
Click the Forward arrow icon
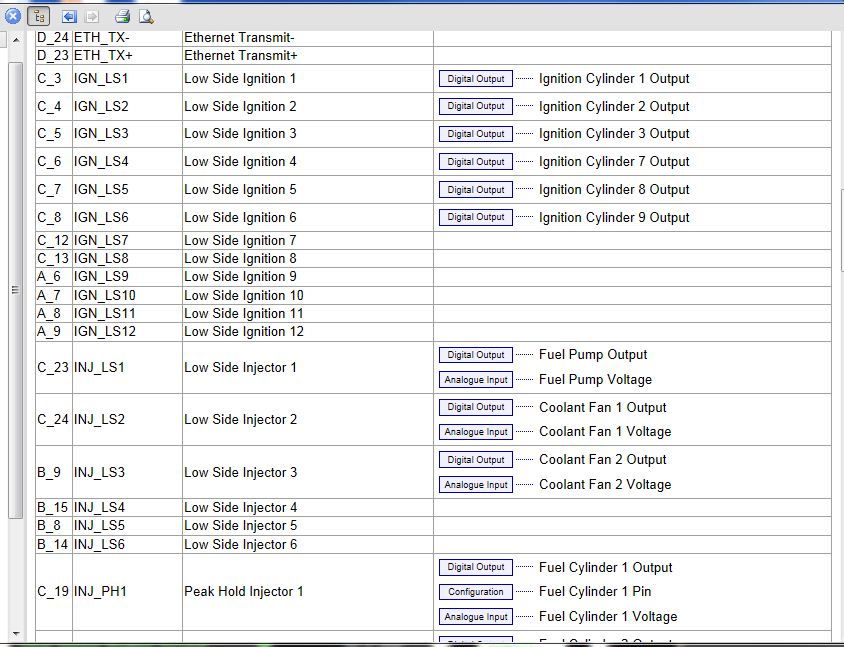(92, 16)
